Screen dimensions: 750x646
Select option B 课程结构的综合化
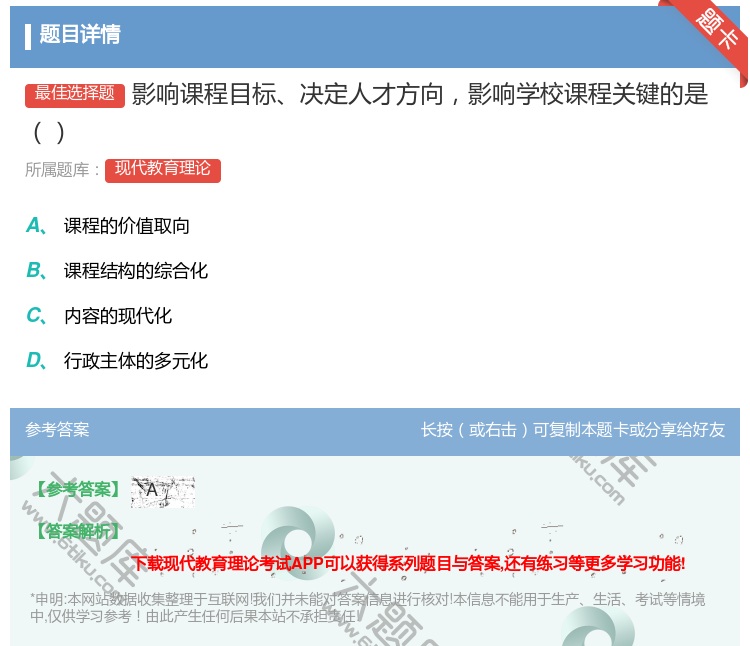tap(136, 271)
